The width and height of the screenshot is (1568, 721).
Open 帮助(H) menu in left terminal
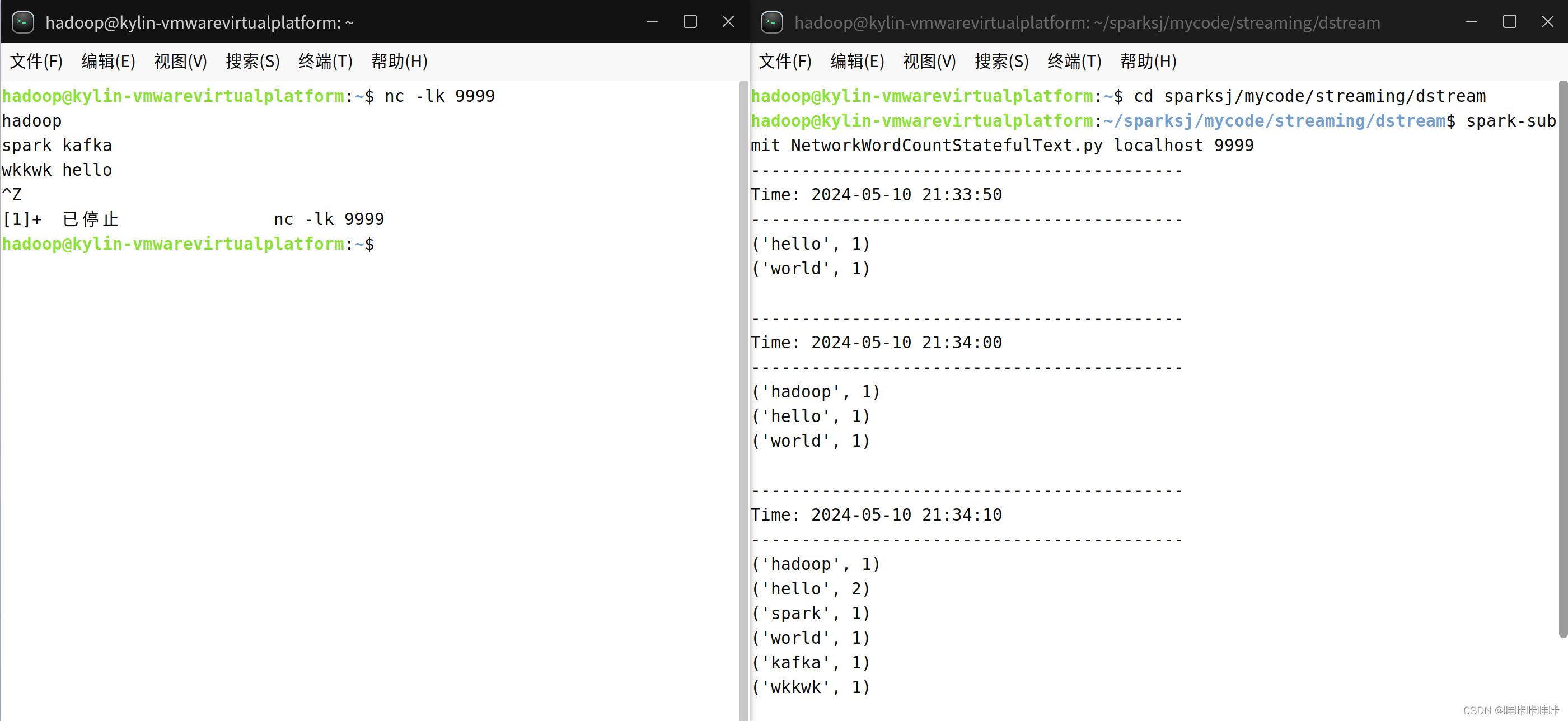(399, 61)
